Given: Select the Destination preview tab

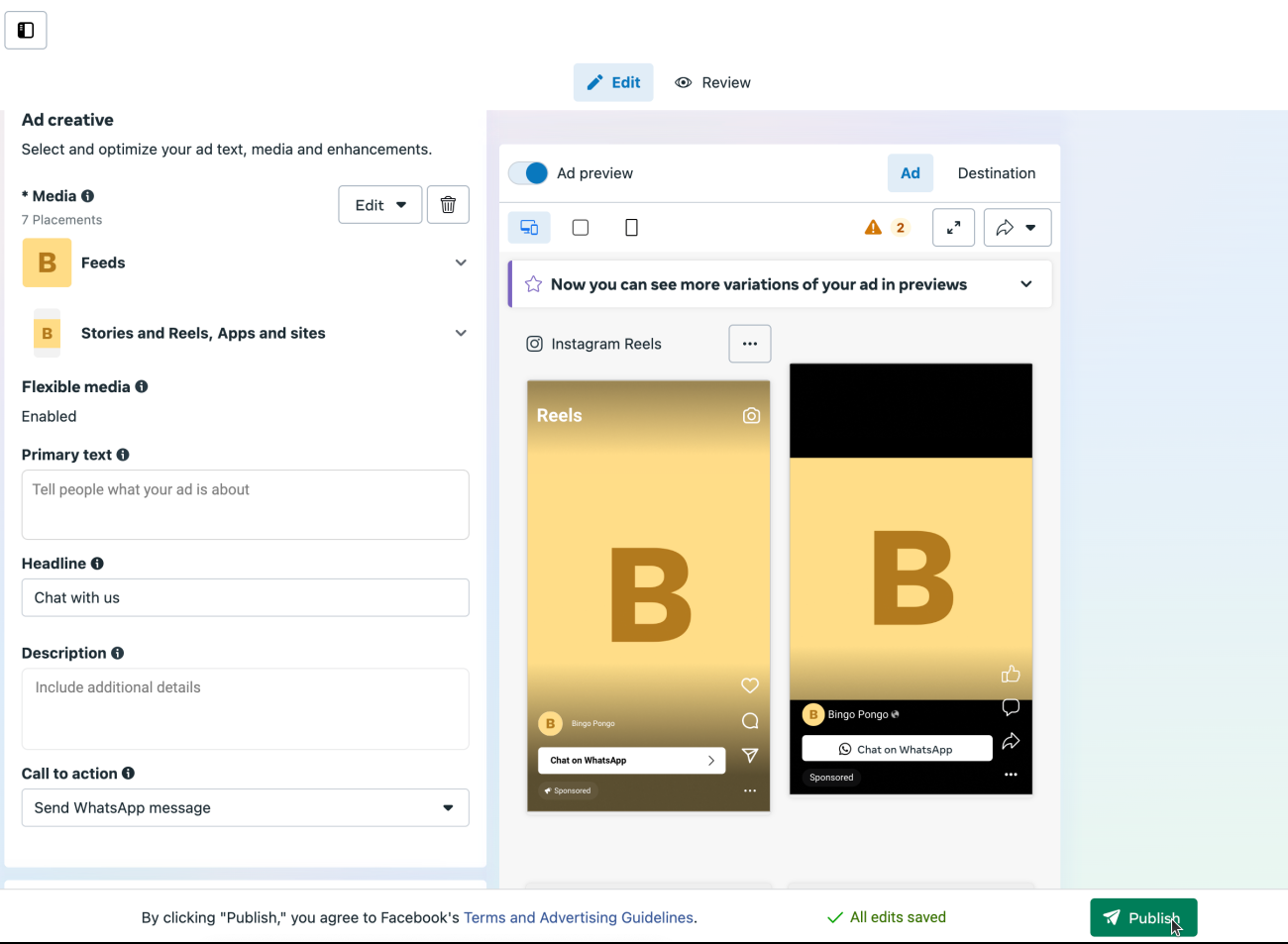Looking at the screenshot, I should (997, 173).
